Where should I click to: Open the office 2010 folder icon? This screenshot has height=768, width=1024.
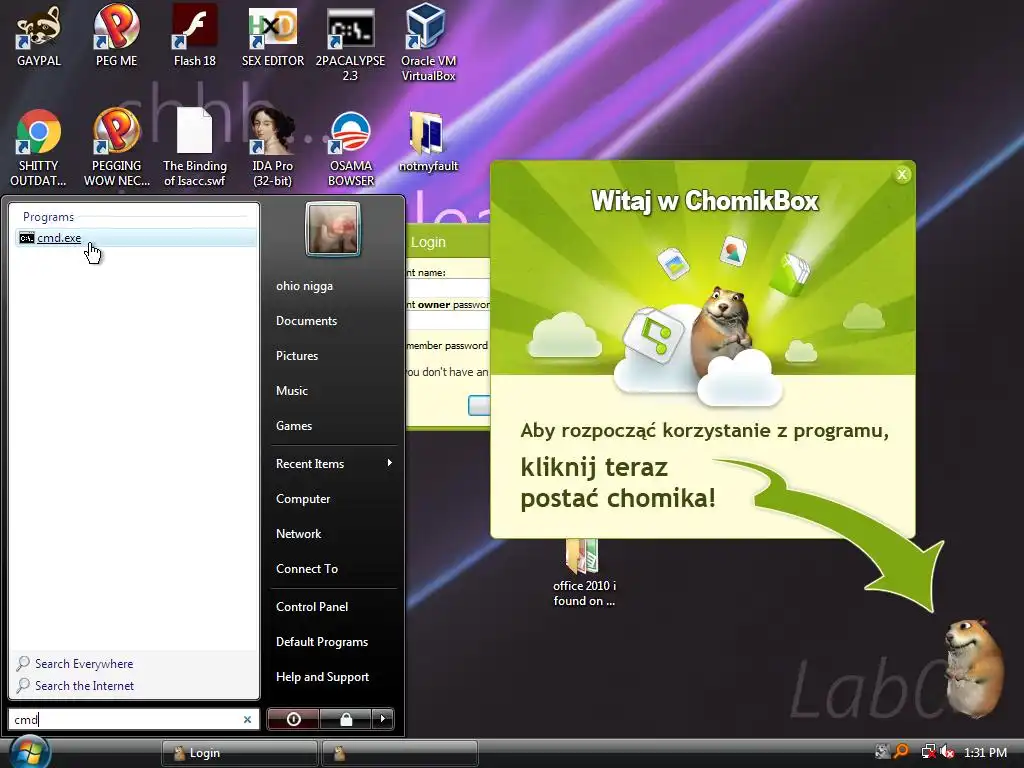(584, 573)
